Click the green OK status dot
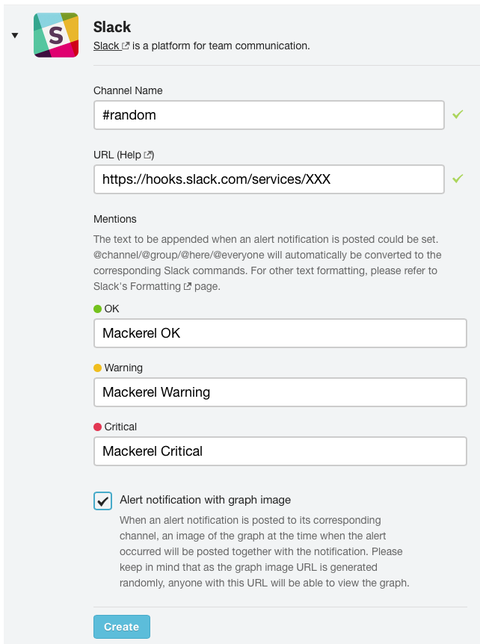The image size is (480, 644). tap(97, 309)
